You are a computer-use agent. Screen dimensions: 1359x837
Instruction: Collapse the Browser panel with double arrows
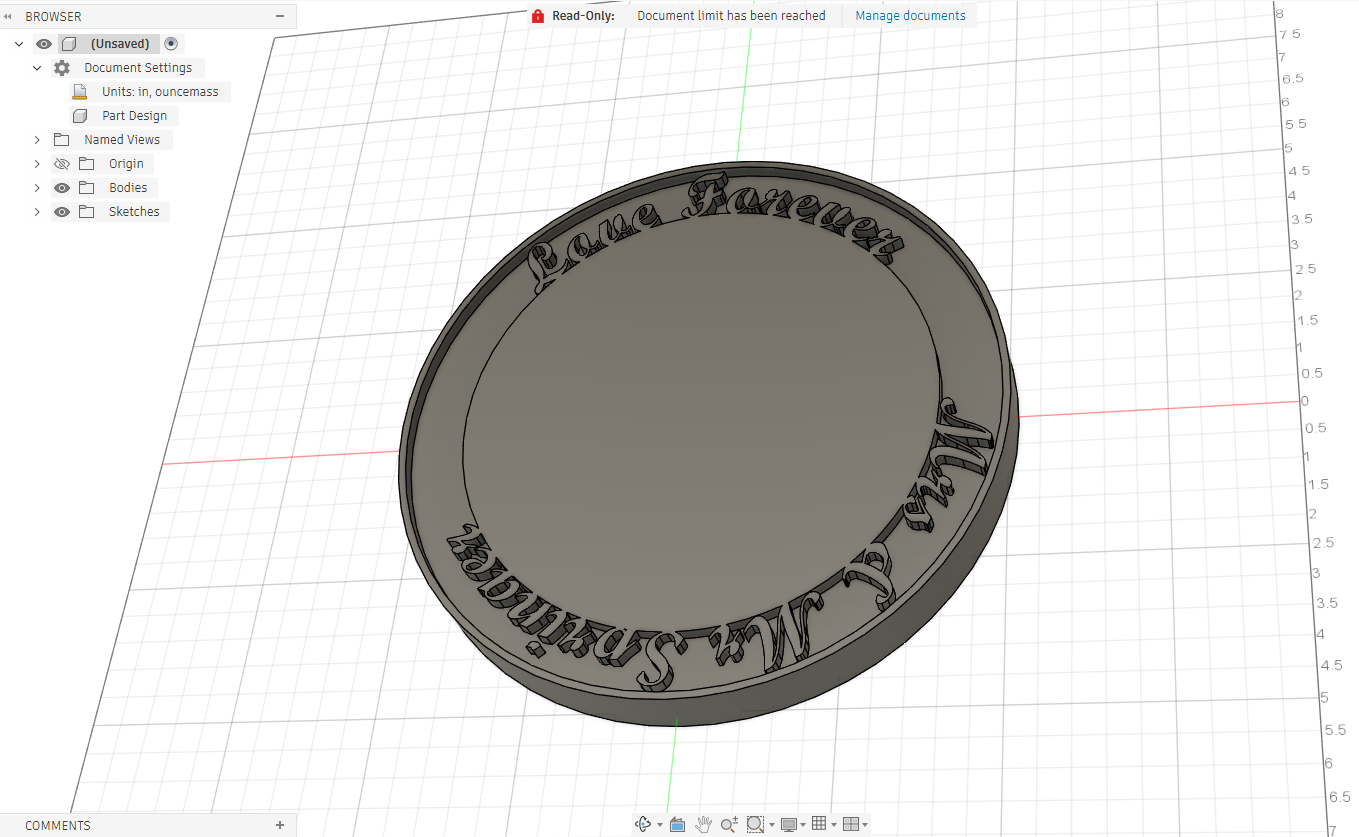click(x=8, y=17)
